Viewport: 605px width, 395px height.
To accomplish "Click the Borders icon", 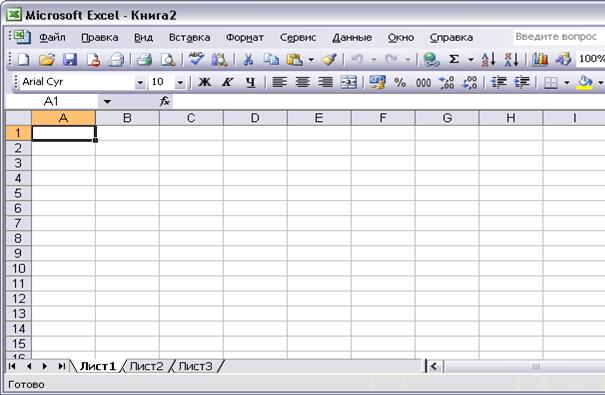I will click(x=551, y=82).
